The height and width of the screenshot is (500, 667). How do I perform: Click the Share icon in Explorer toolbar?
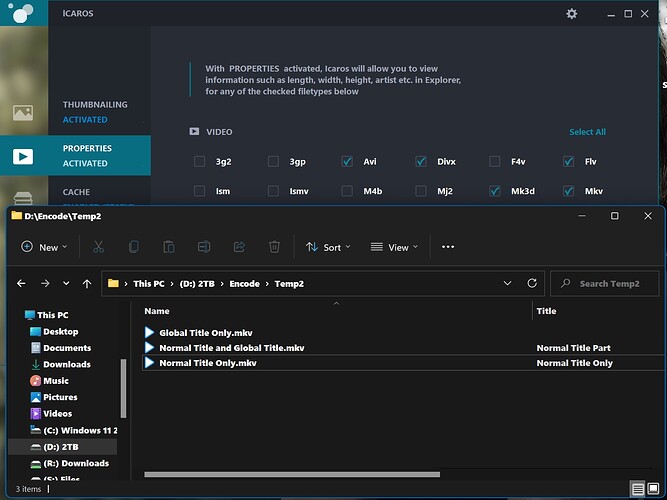point(239,247)
